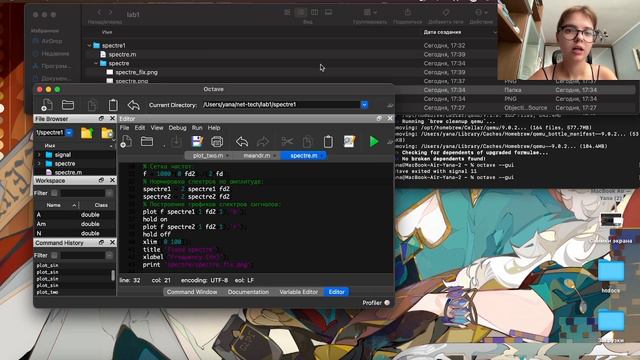
Task: Select plot_two entry in Command History
Action: click(x=47, y=292)
